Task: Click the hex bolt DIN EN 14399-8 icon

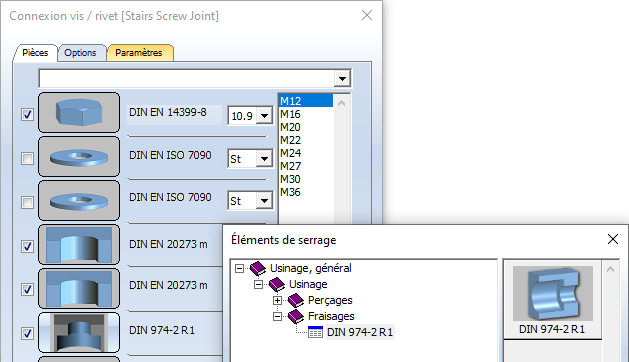Action: click(79, 112)
